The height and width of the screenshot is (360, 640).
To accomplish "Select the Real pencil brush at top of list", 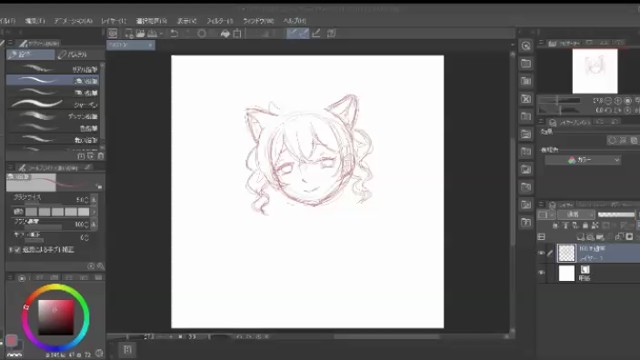I will pos(52,69).
